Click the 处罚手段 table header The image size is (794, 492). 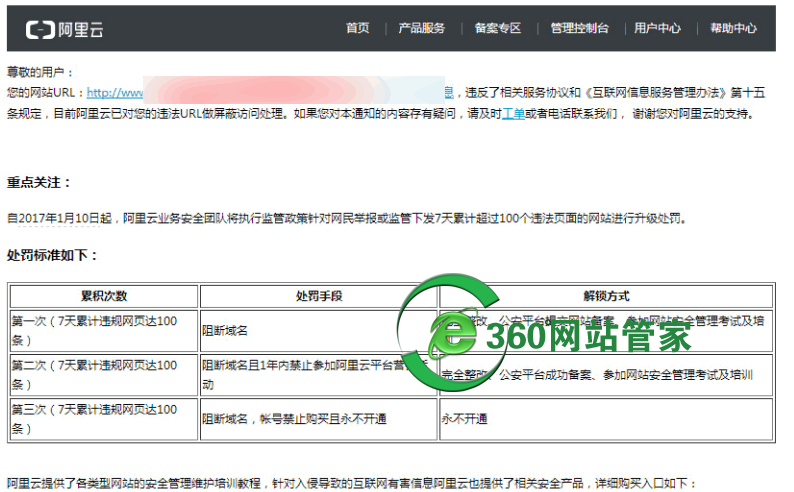319,296
